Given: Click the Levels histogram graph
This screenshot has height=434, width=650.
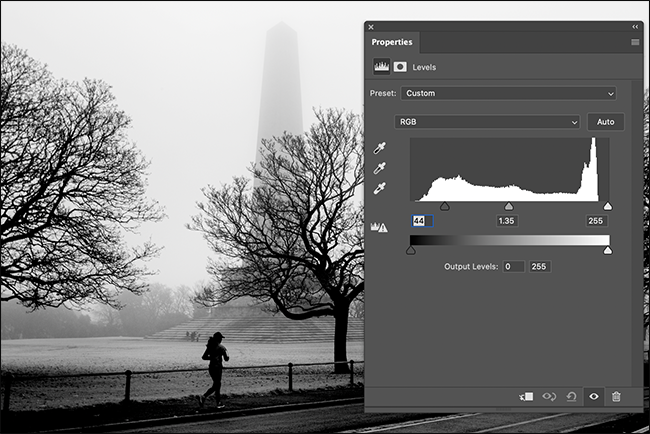Looking at the screenshot, I should click(x=509, y=170).
